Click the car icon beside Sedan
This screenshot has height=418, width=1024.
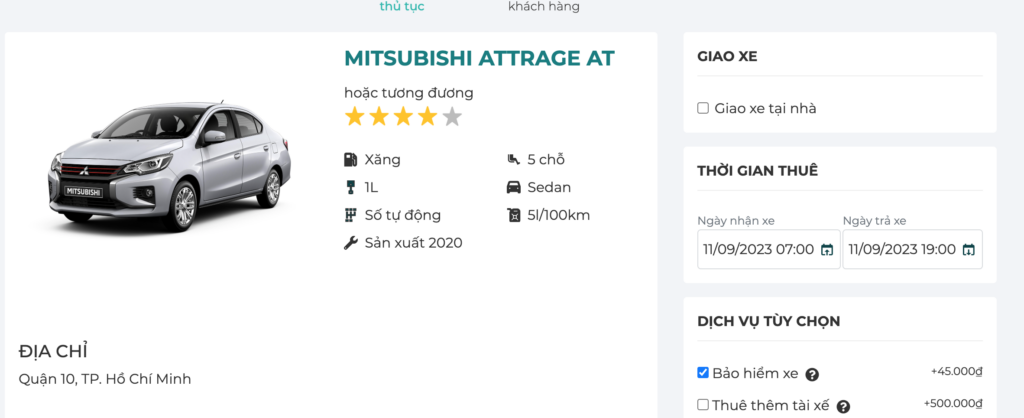pos(513,187)
